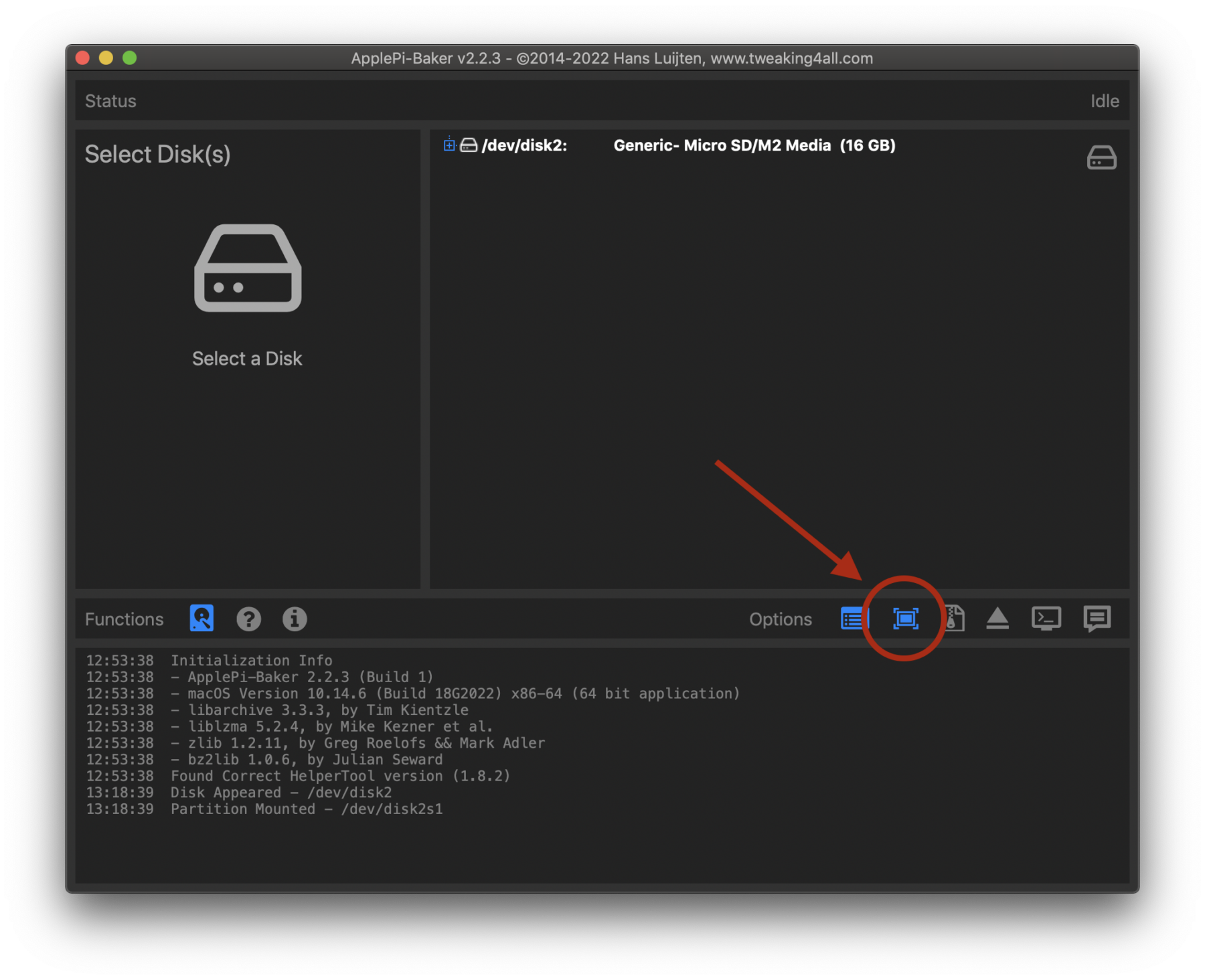Screen dimensions: 1205x980
Task: Enable the Generic Micro SD/M2 Media disk
Action: 753,145
